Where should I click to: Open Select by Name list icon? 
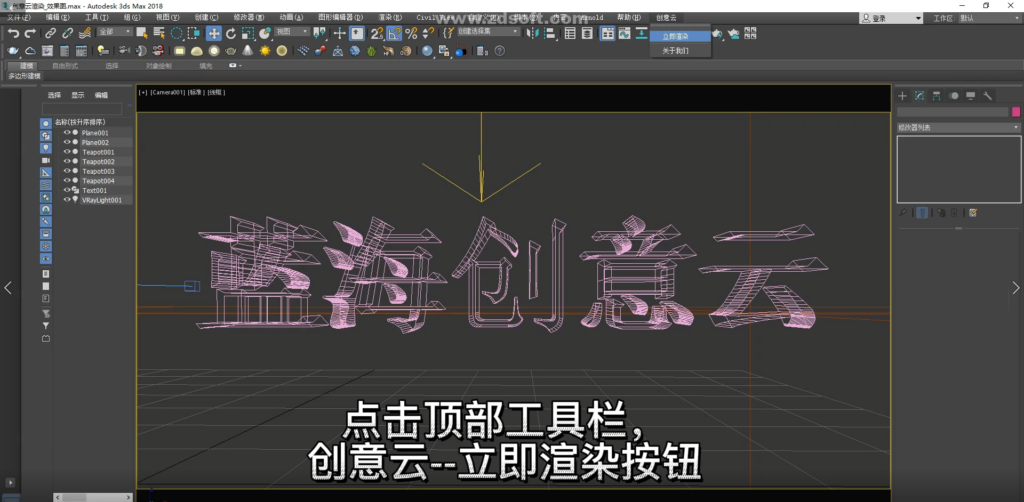click(159, 33)
